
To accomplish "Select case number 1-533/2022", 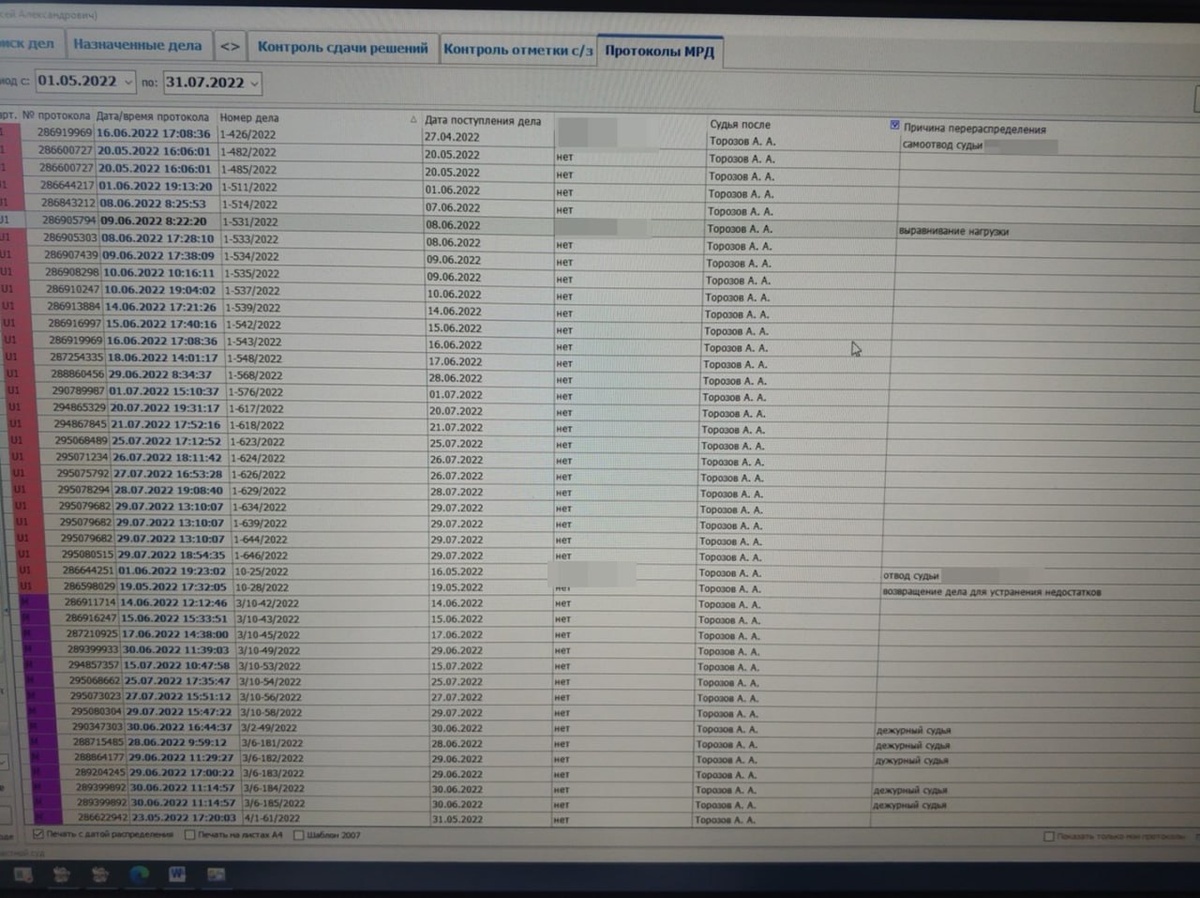I will point(251,239).
